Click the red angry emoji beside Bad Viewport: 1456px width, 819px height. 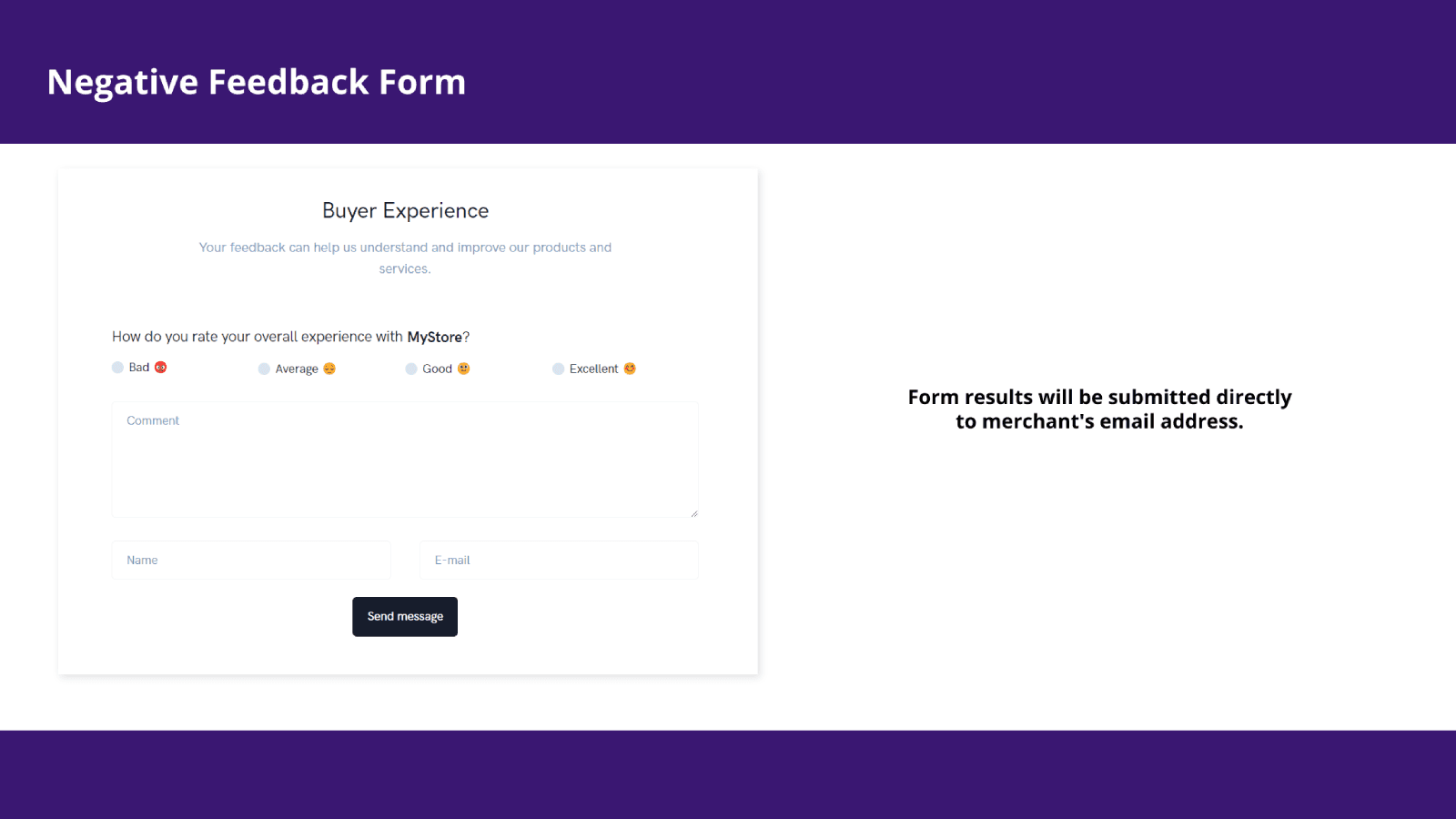click(x=161, y=368)
